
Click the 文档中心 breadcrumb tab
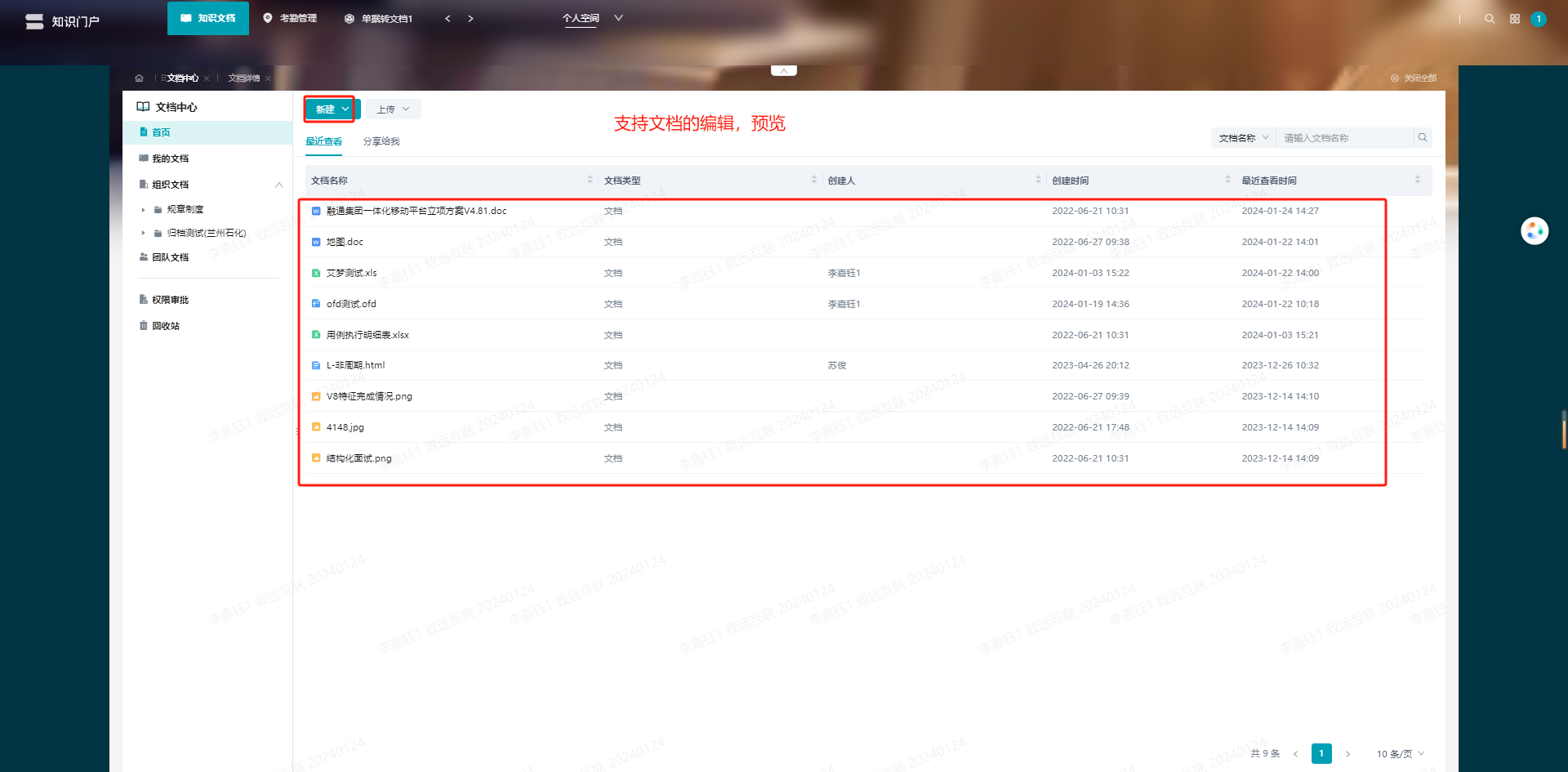(182, 78)
